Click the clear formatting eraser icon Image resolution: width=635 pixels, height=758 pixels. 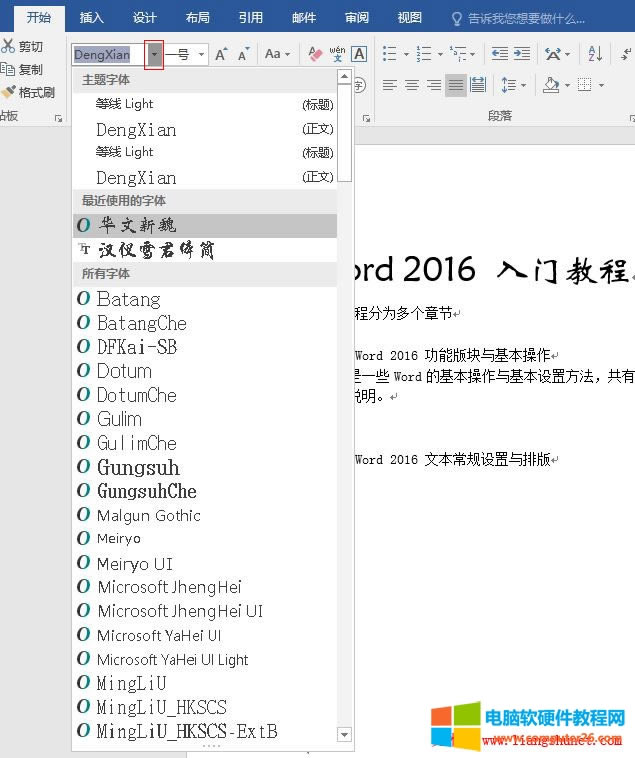[315, 54]
